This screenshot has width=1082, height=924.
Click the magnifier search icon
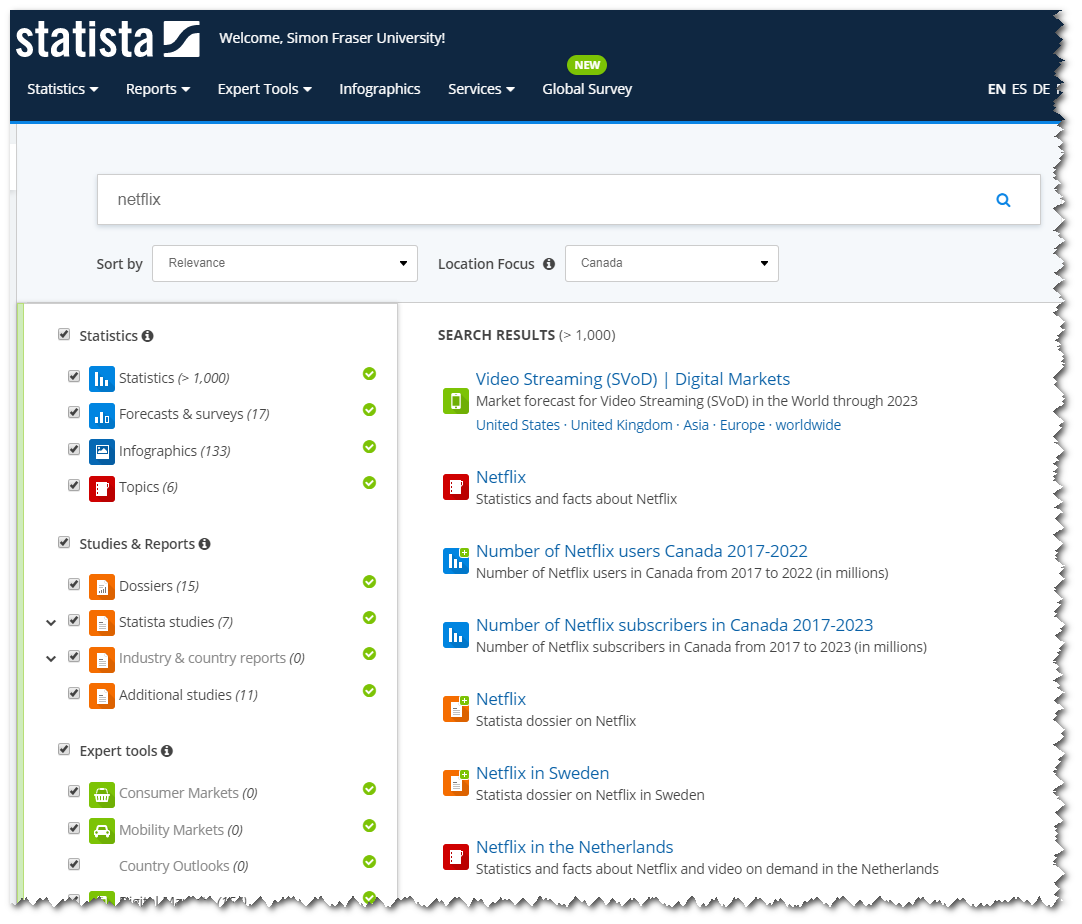1003,200
